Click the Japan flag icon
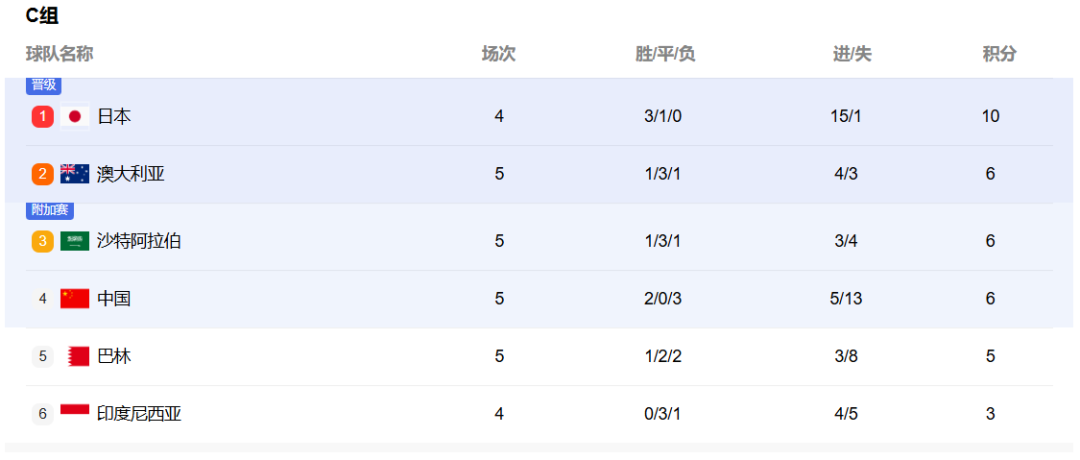 [75, 116]
